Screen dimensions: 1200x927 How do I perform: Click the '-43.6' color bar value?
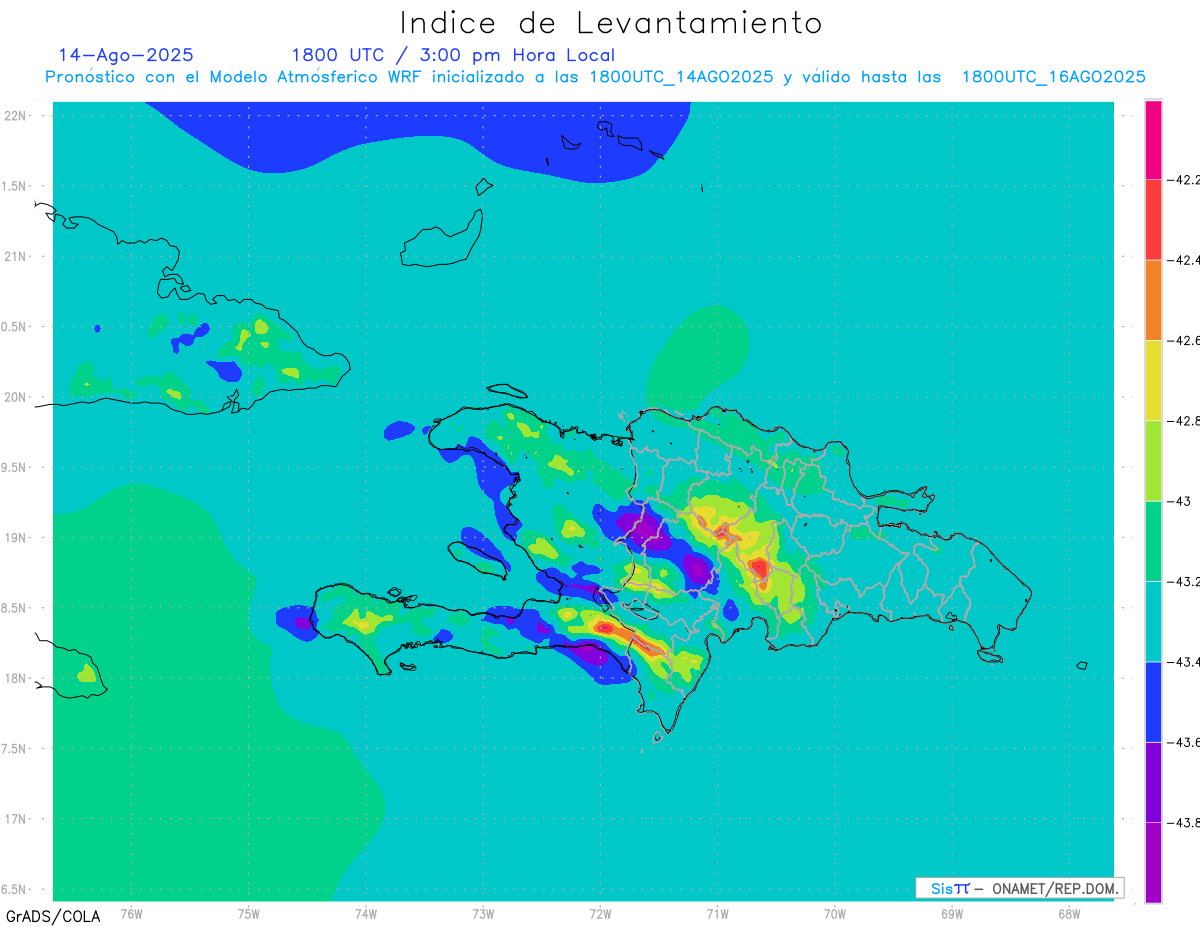click(x=1185, y=742)
